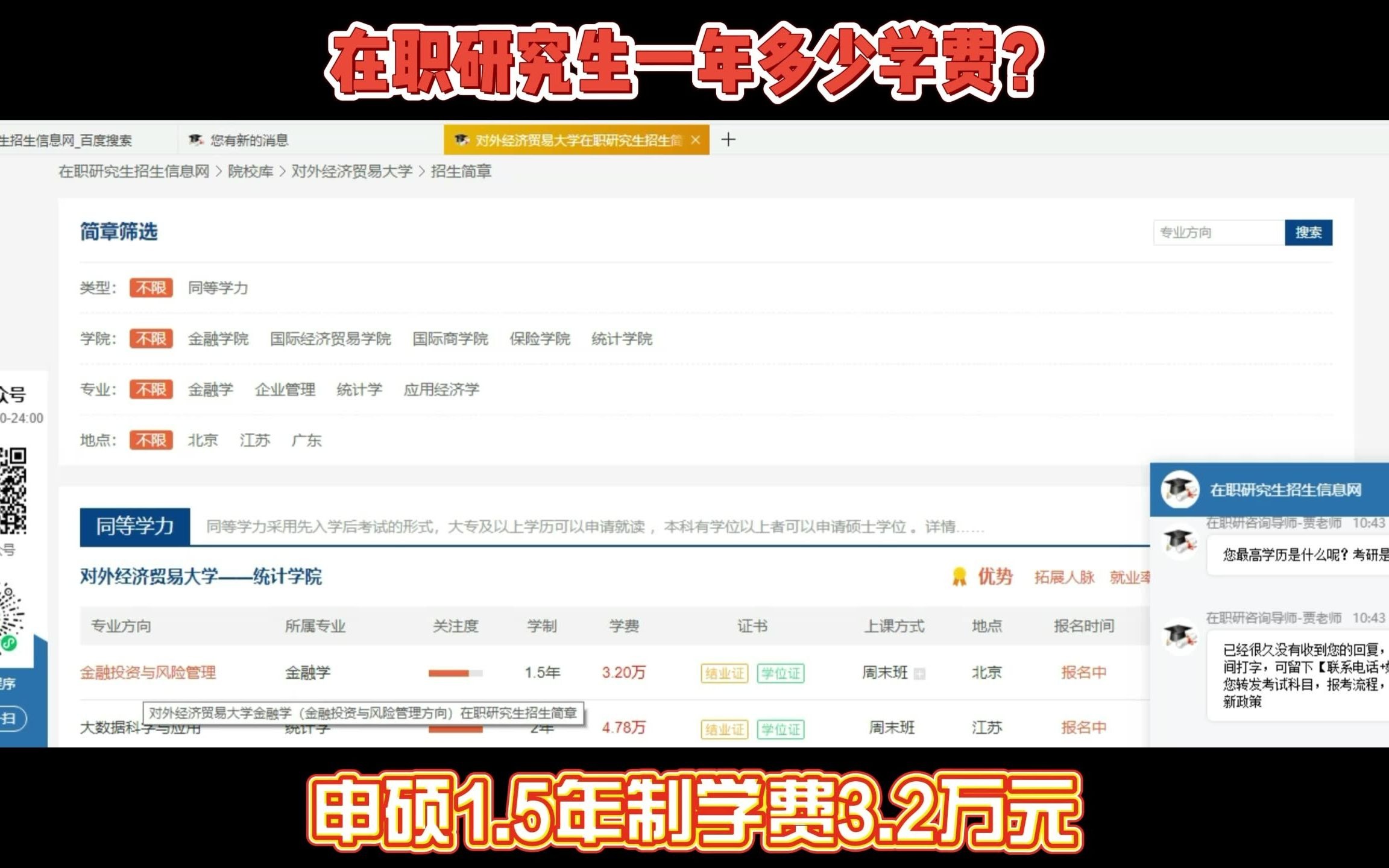Screen dimensions: 1389x868
Task: Filter by 金融学院
Action: pyautogui.click(x=218, y=339)
